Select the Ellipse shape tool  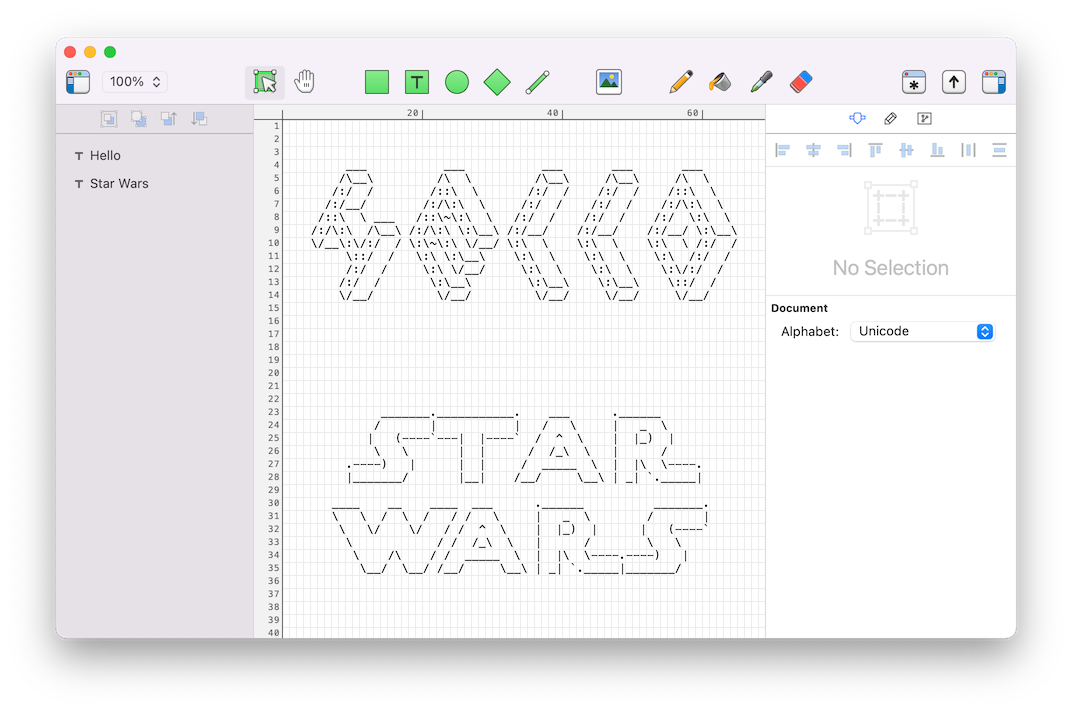[457, 82]
